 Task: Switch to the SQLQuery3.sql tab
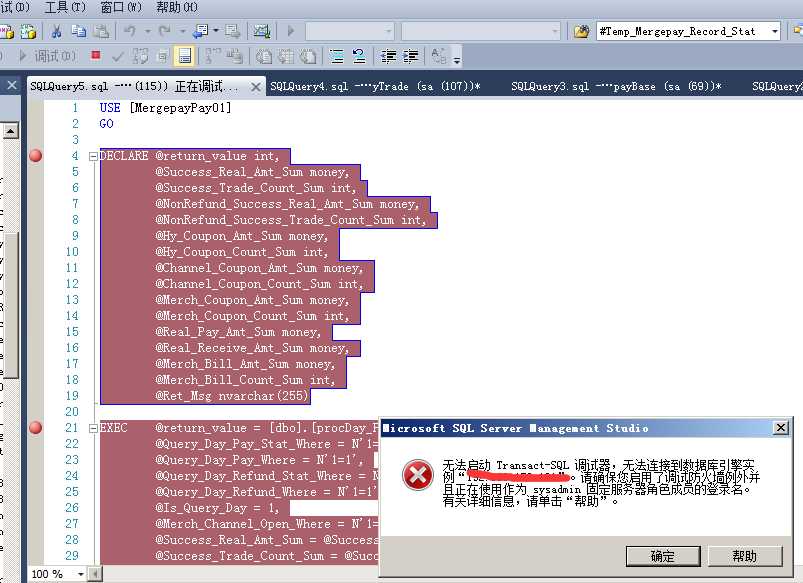[616, 86]
